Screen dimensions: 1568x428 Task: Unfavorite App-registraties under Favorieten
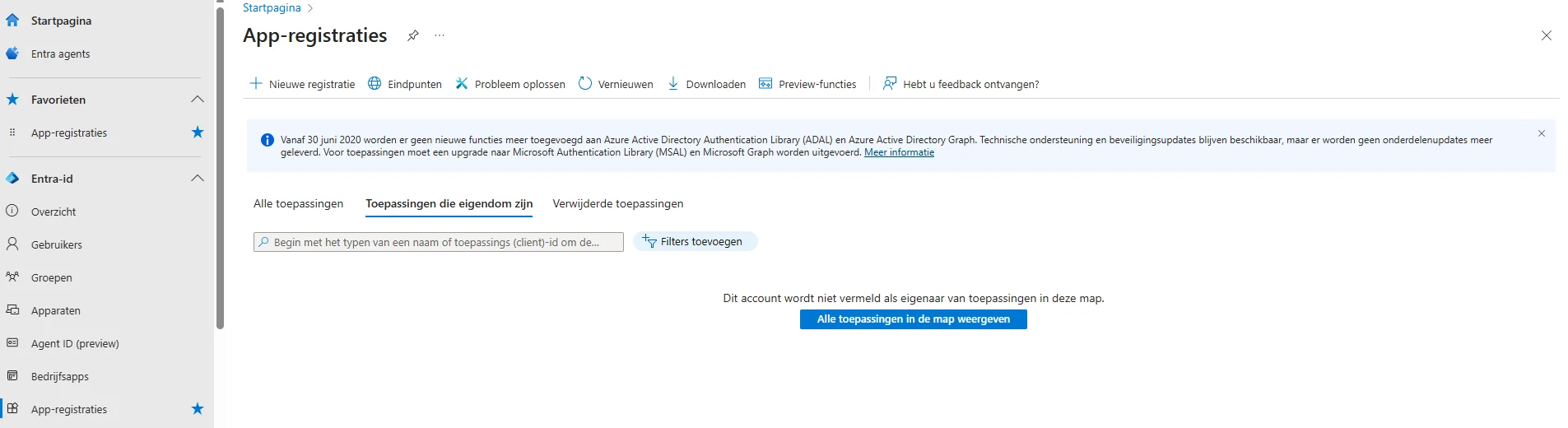(x=198, y=133)
